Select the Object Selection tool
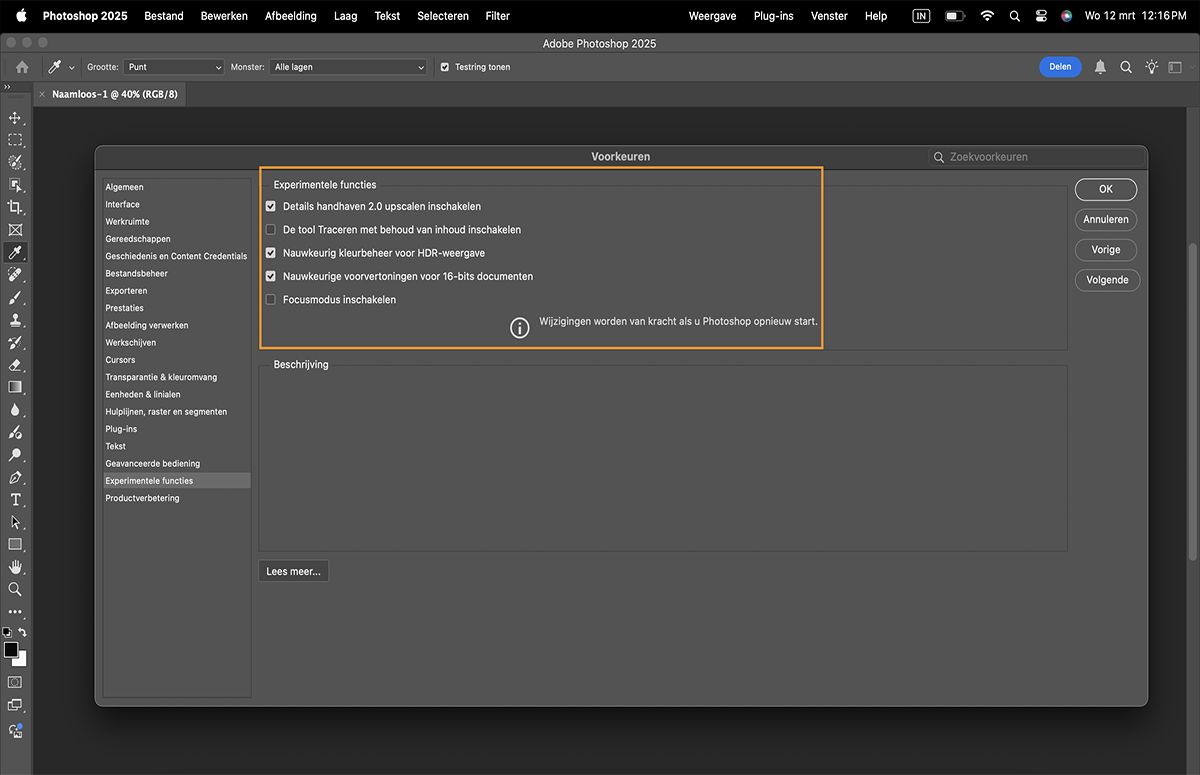Image resolution: width=1200 pixels, height=775 pixels. 15,185
